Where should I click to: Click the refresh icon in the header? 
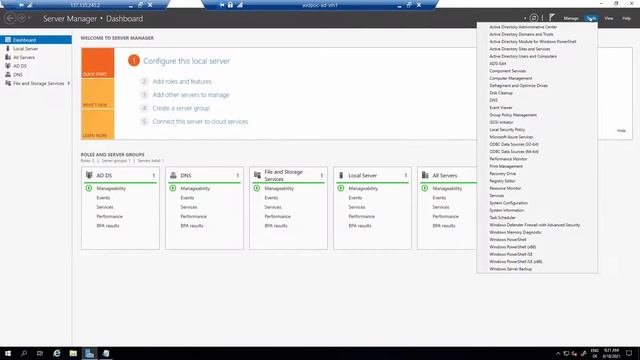(533, 18)
